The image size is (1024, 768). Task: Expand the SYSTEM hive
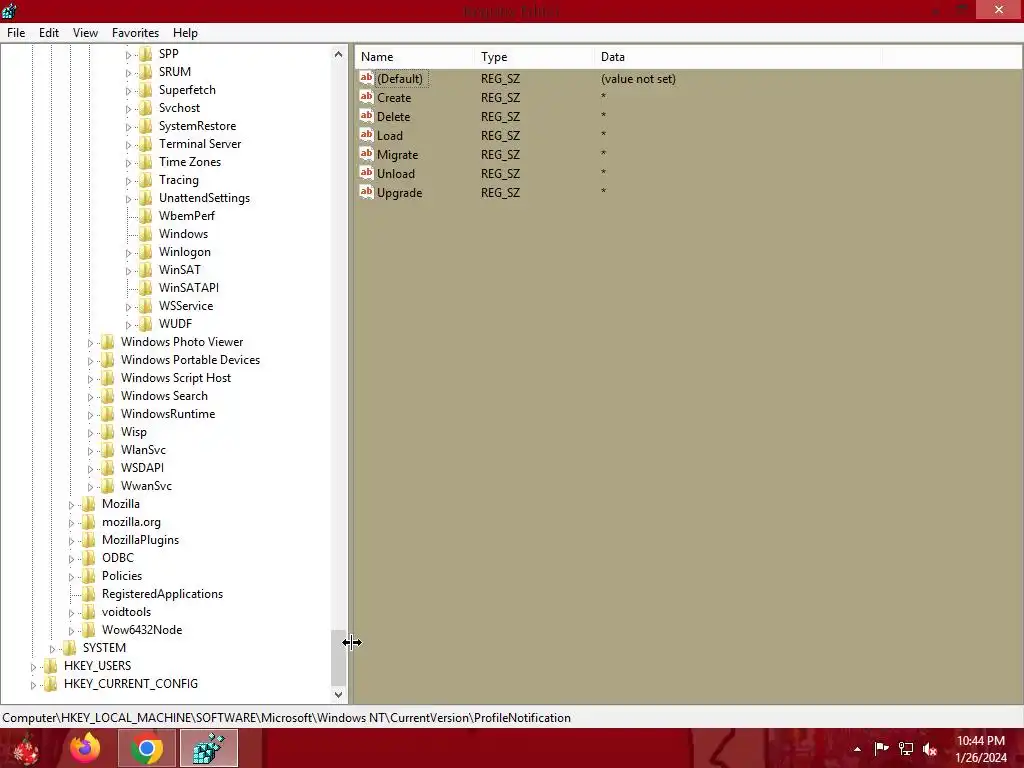coord(53,648)
